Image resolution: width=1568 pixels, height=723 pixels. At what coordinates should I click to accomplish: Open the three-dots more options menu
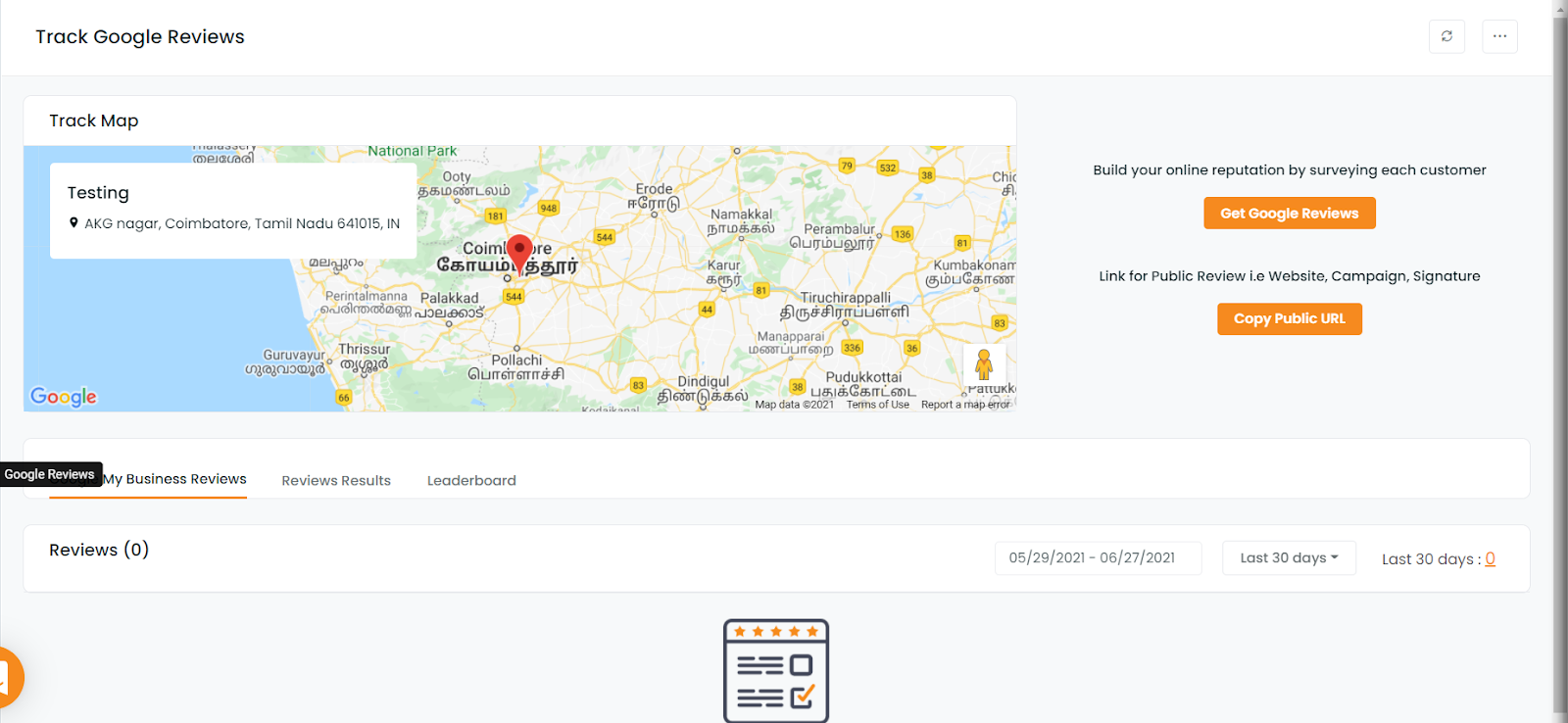click(1499, 36)
